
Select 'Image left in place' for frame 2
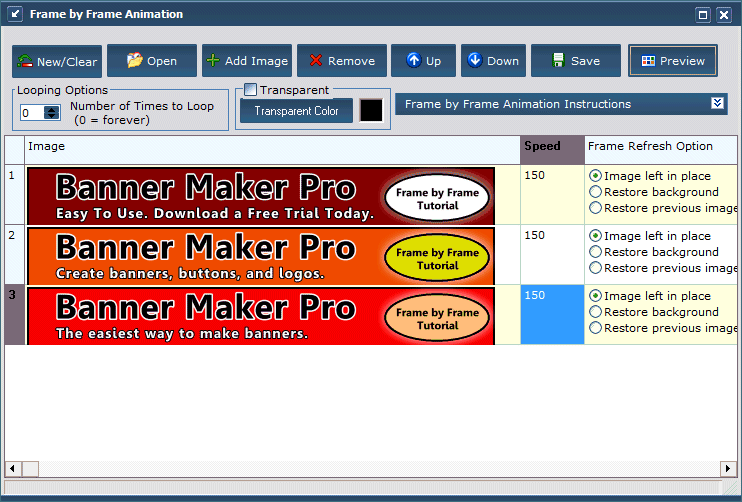595,236
